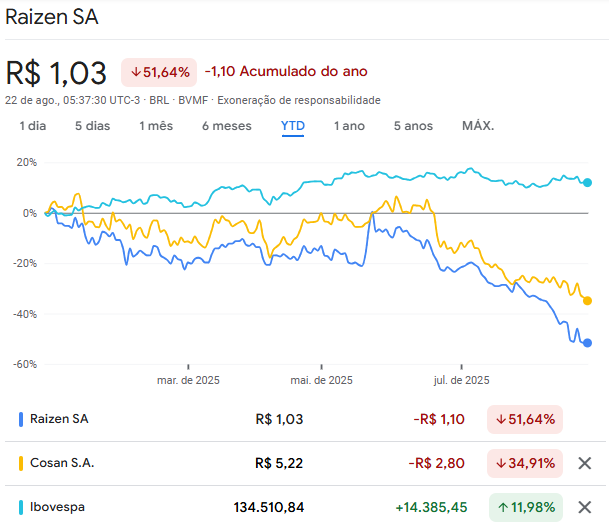The height and width of the screenshot is (526, 609).
Task: Click the blue Raizen endpoint dot on chart
Action: (587, 343)
